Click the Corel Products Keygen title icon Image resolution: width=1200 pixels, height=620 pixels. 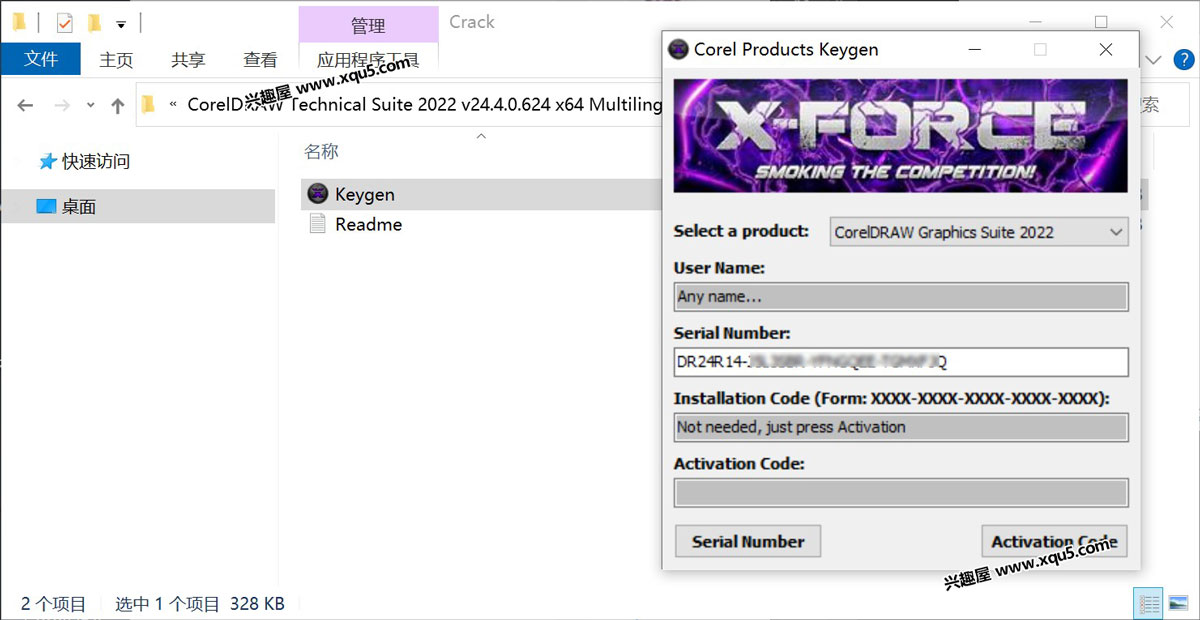click(x=678, y=49)
